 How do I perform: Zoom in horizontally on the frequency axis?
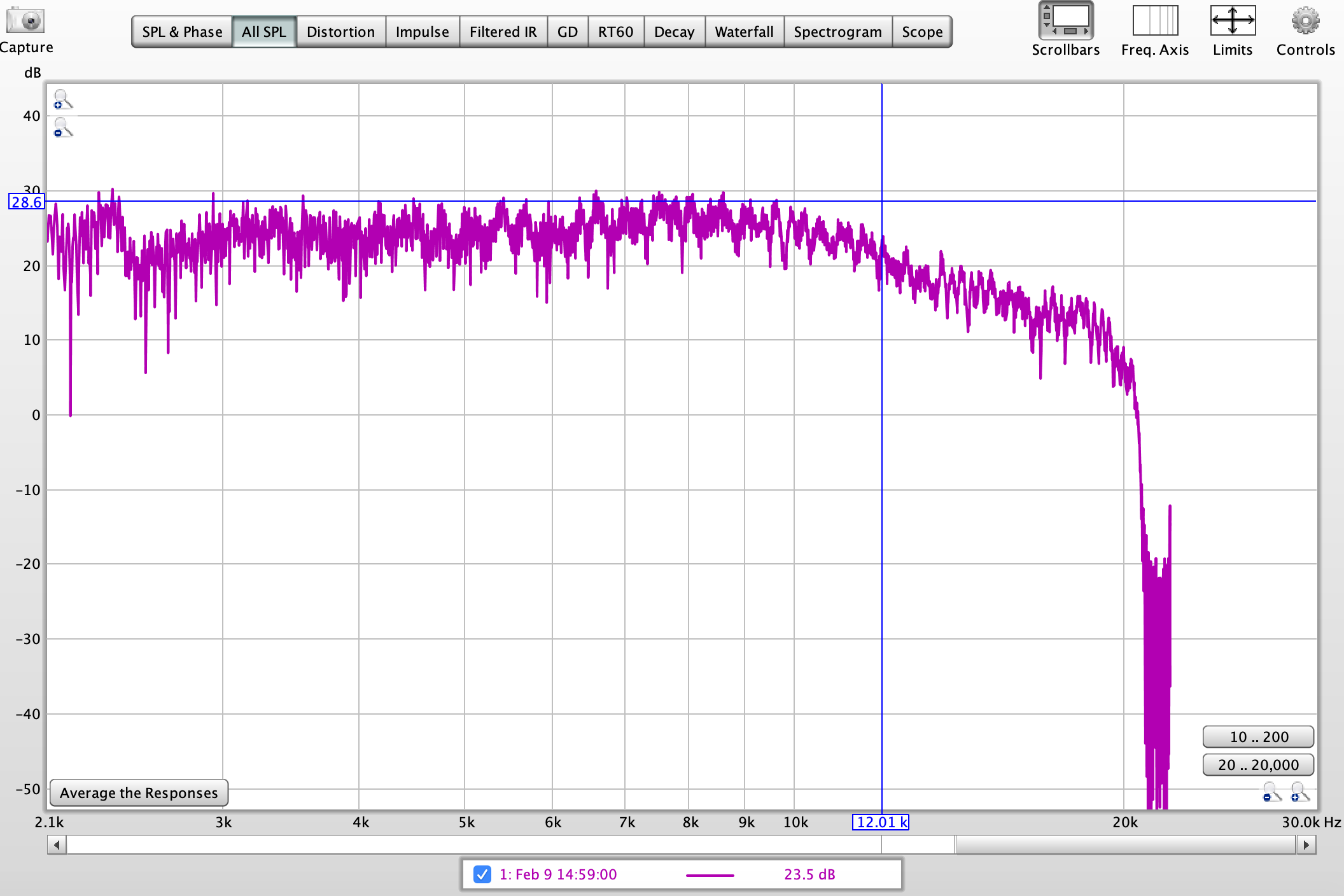coord(1299,792)
